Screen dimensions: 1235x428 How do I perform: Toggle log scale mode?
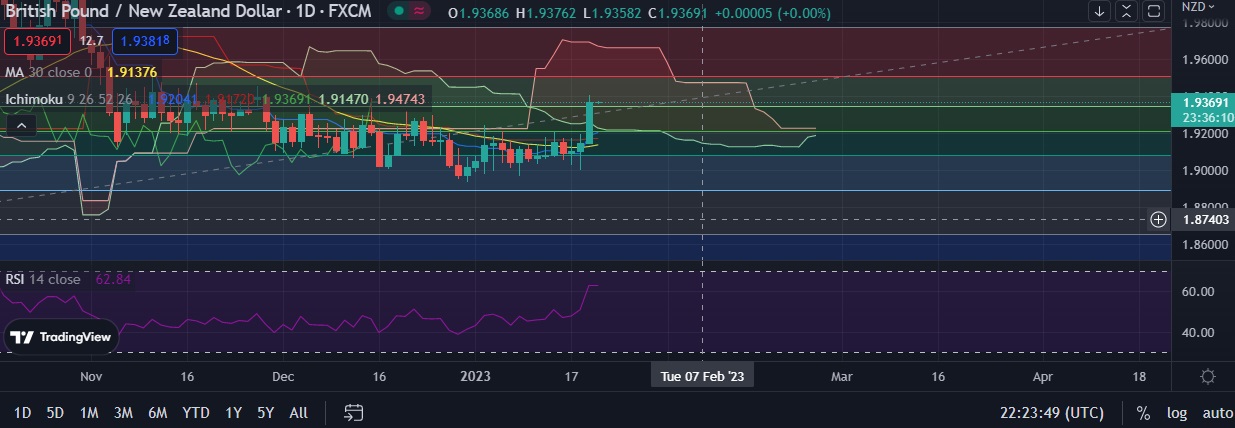tap(1176, 413)
